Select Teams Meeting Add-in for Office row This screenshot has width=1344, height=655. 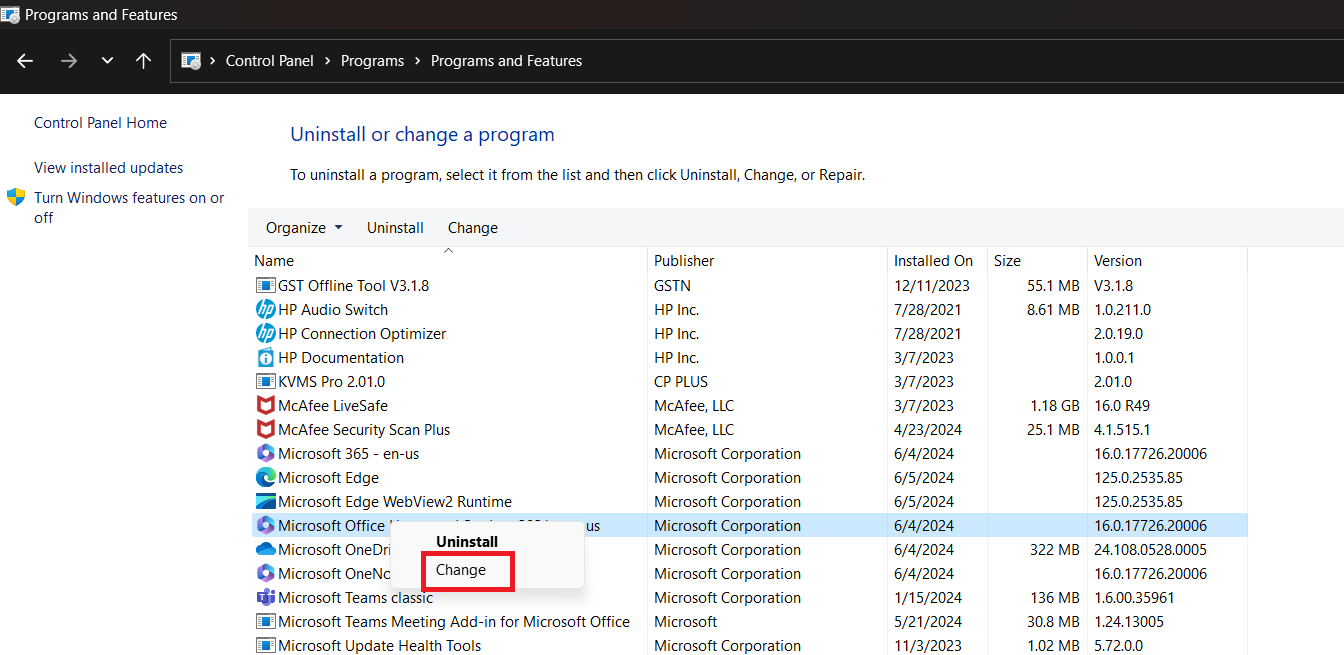pyautogui.click(x=750, y=622)
